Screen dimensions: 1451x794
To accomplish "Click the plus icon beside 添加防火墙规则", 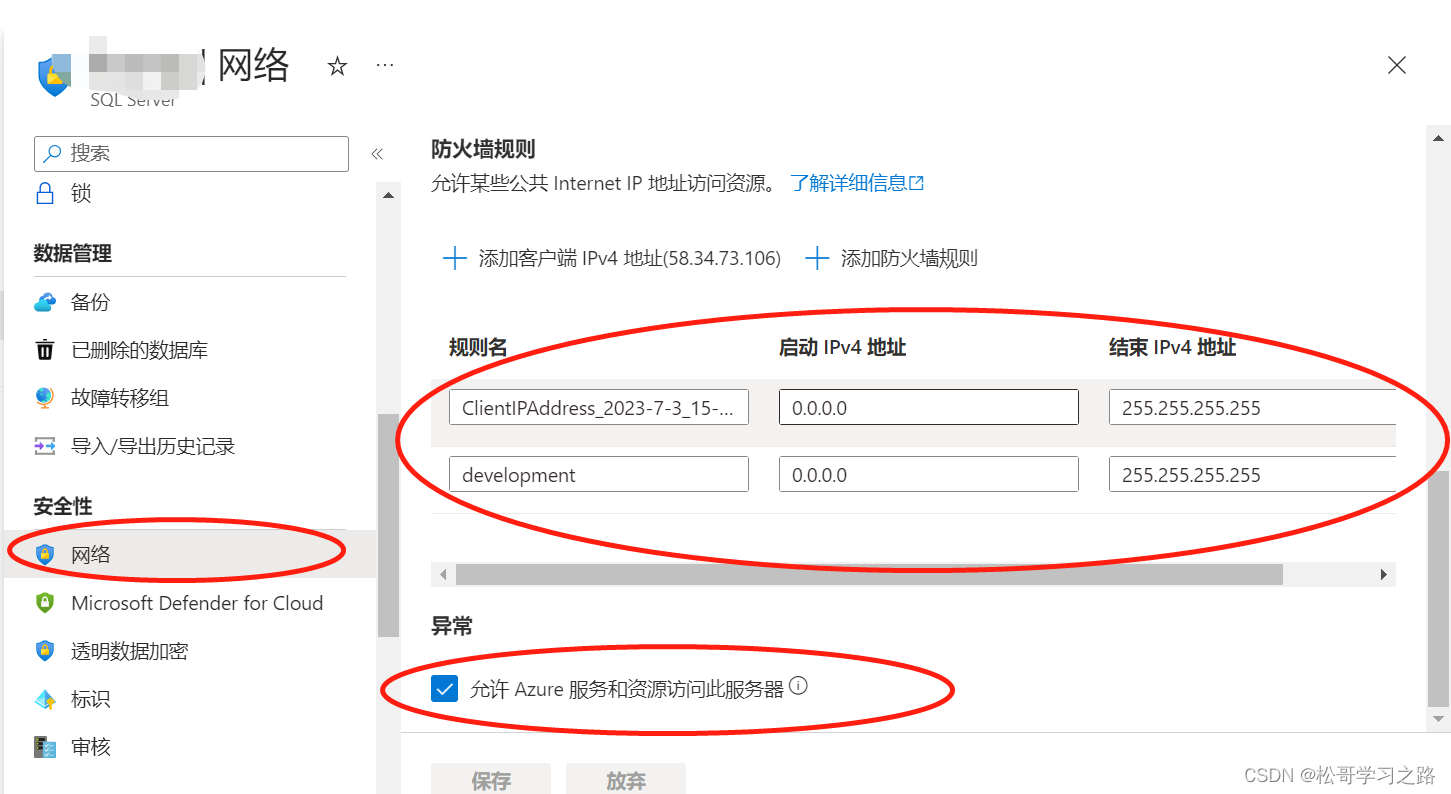I will coord(817,259).
